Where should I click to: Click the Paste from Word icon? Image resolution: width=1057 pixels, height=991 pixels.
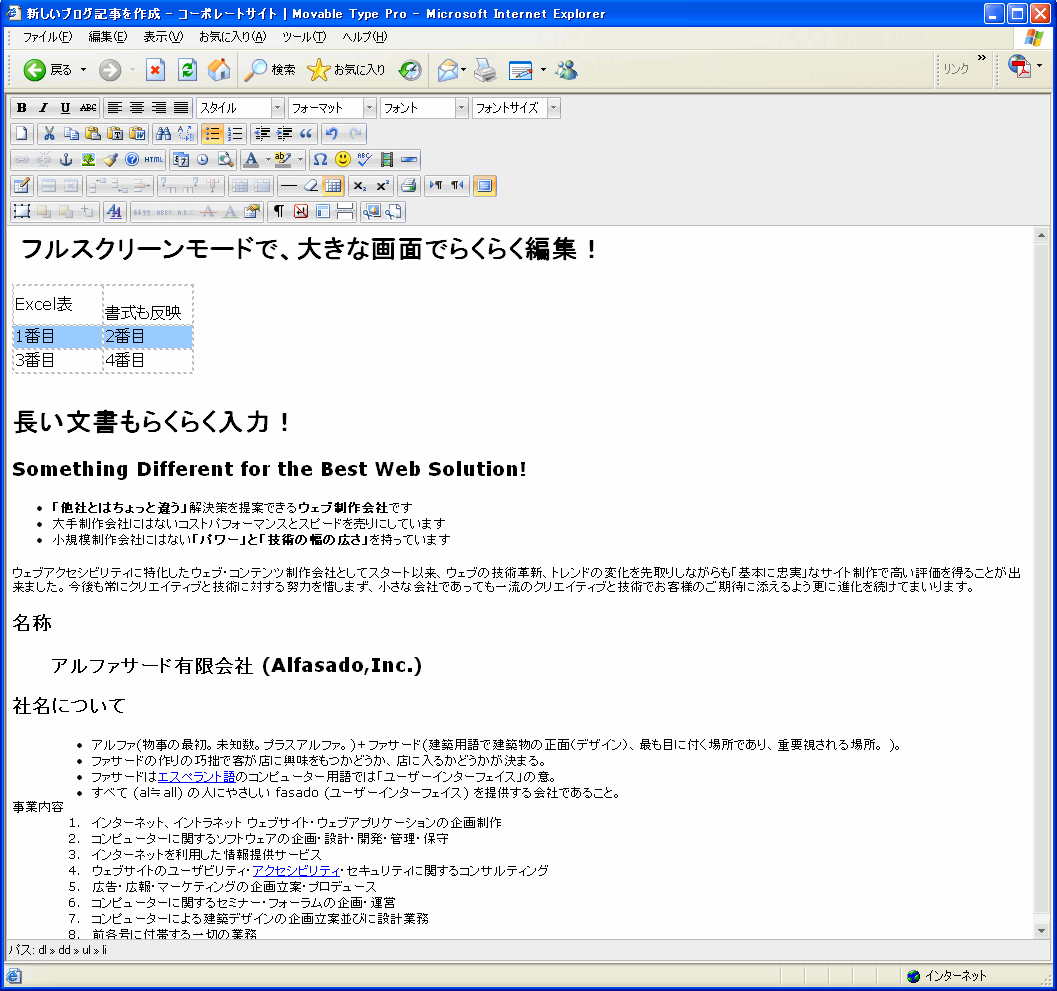tap(138, 133)
